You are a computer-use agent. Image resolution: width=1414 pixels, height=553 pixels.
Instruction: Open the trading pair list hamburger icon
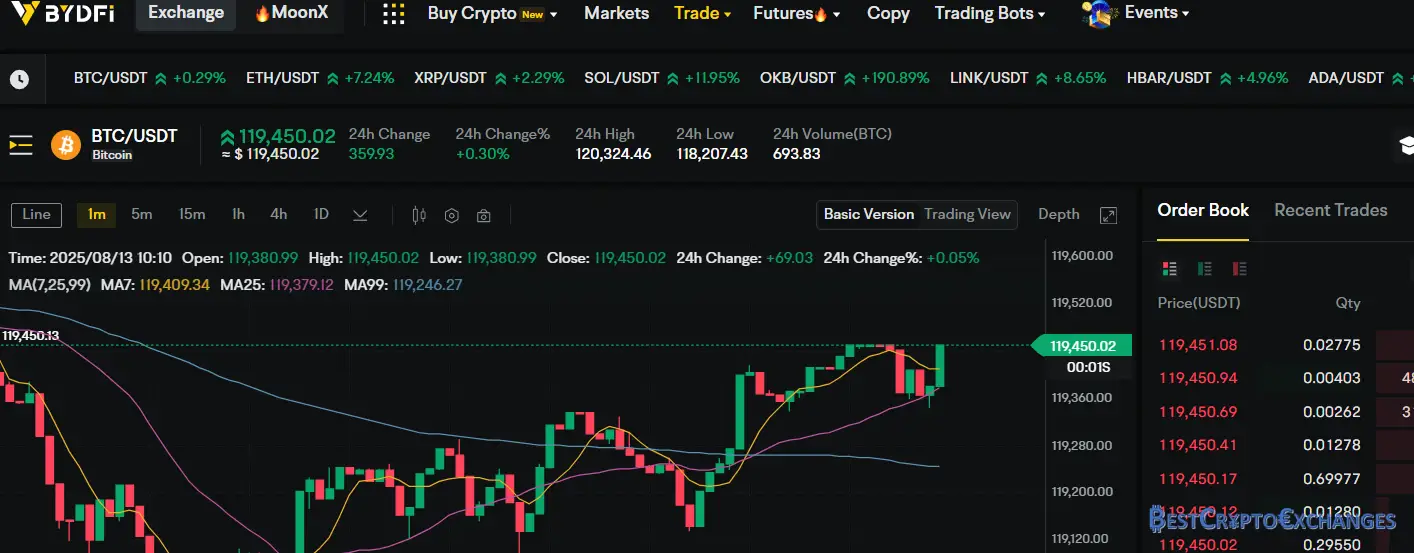click(x=21, y=145)
